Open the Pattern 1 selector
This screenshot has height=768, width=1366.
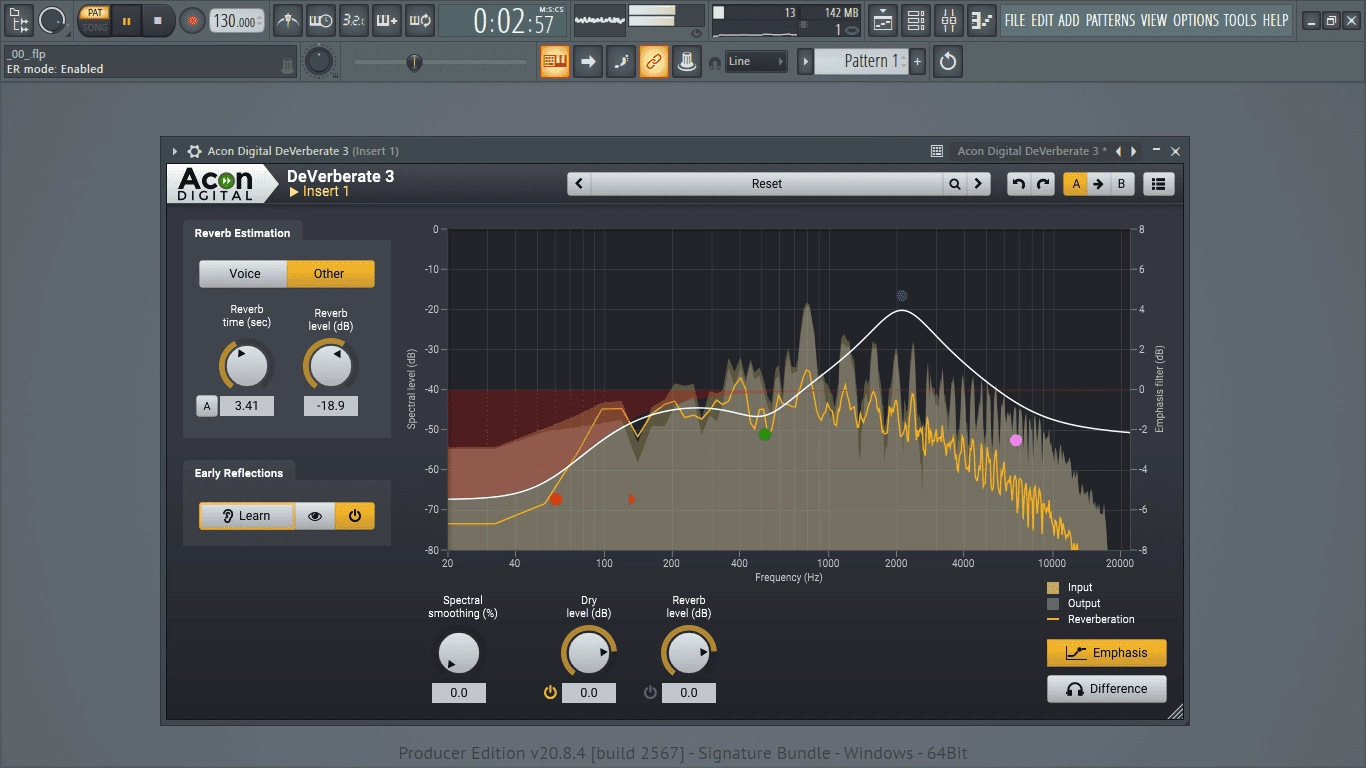point(862,61)
